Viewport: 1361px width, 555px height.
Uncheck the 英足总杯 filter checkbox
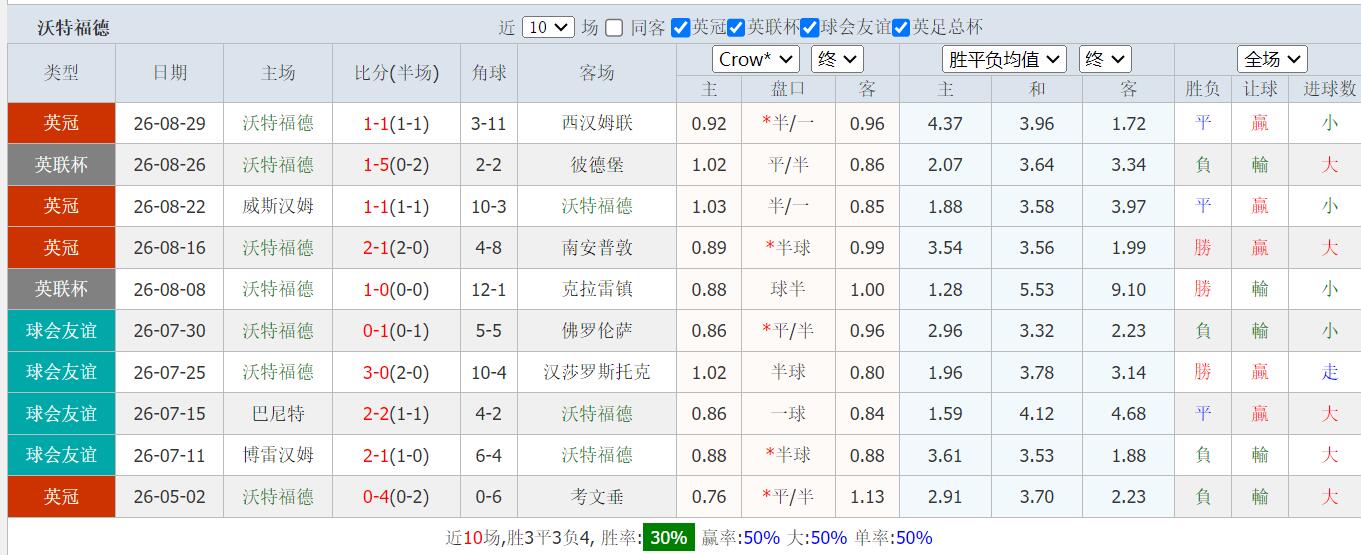(x=901, y=28)
